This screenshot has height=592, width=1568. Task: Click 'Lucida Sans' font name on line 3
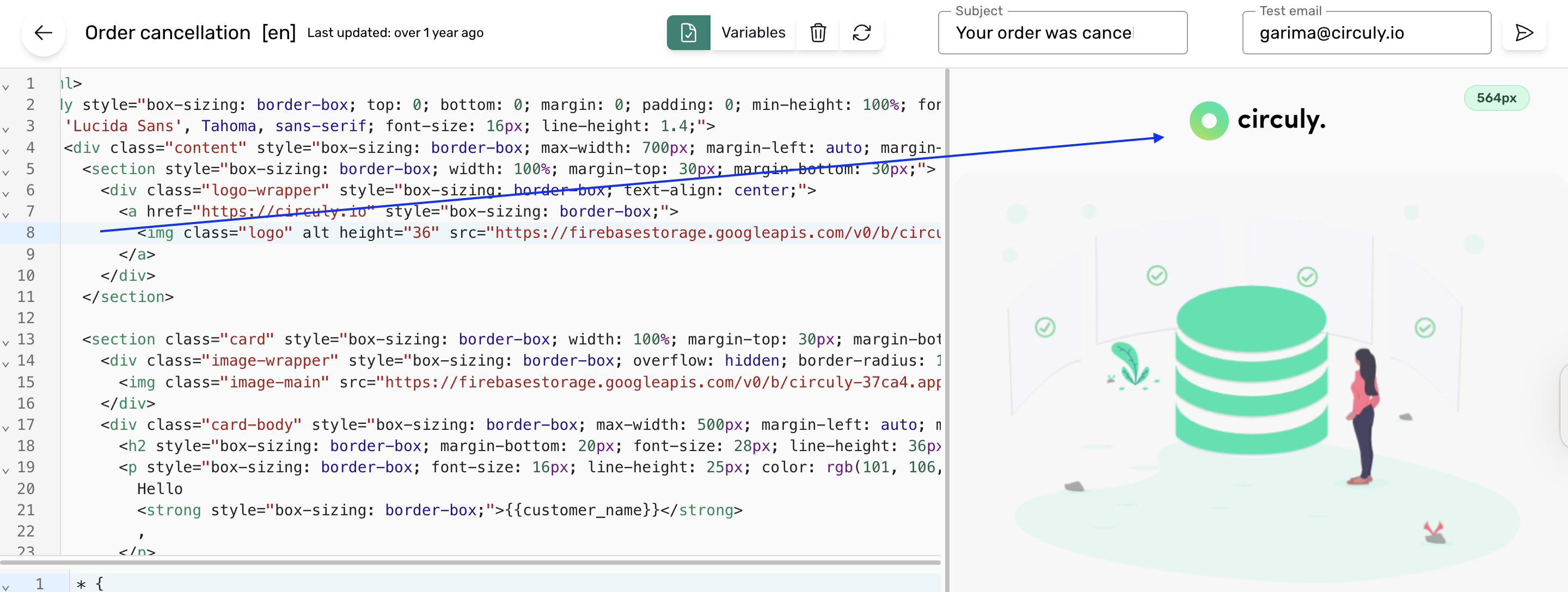coord(124,126)
